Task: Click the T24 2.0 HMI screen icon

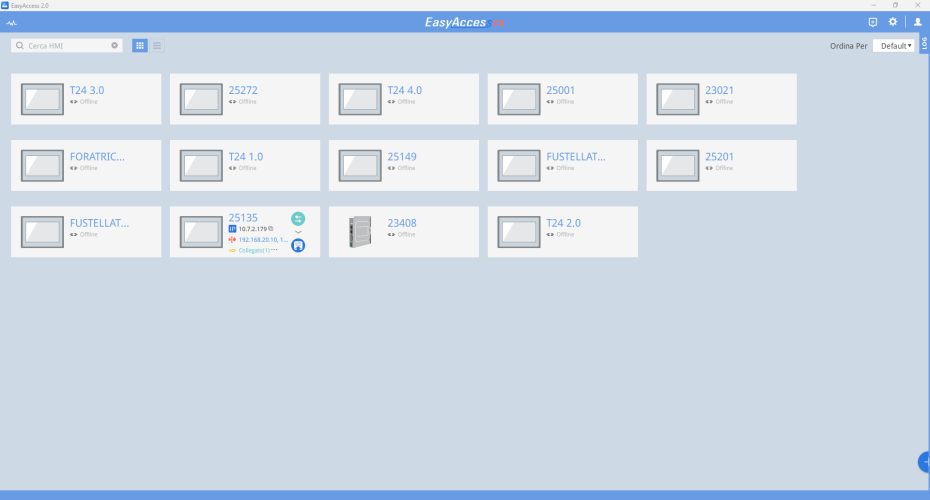Action: click(519, 232)
